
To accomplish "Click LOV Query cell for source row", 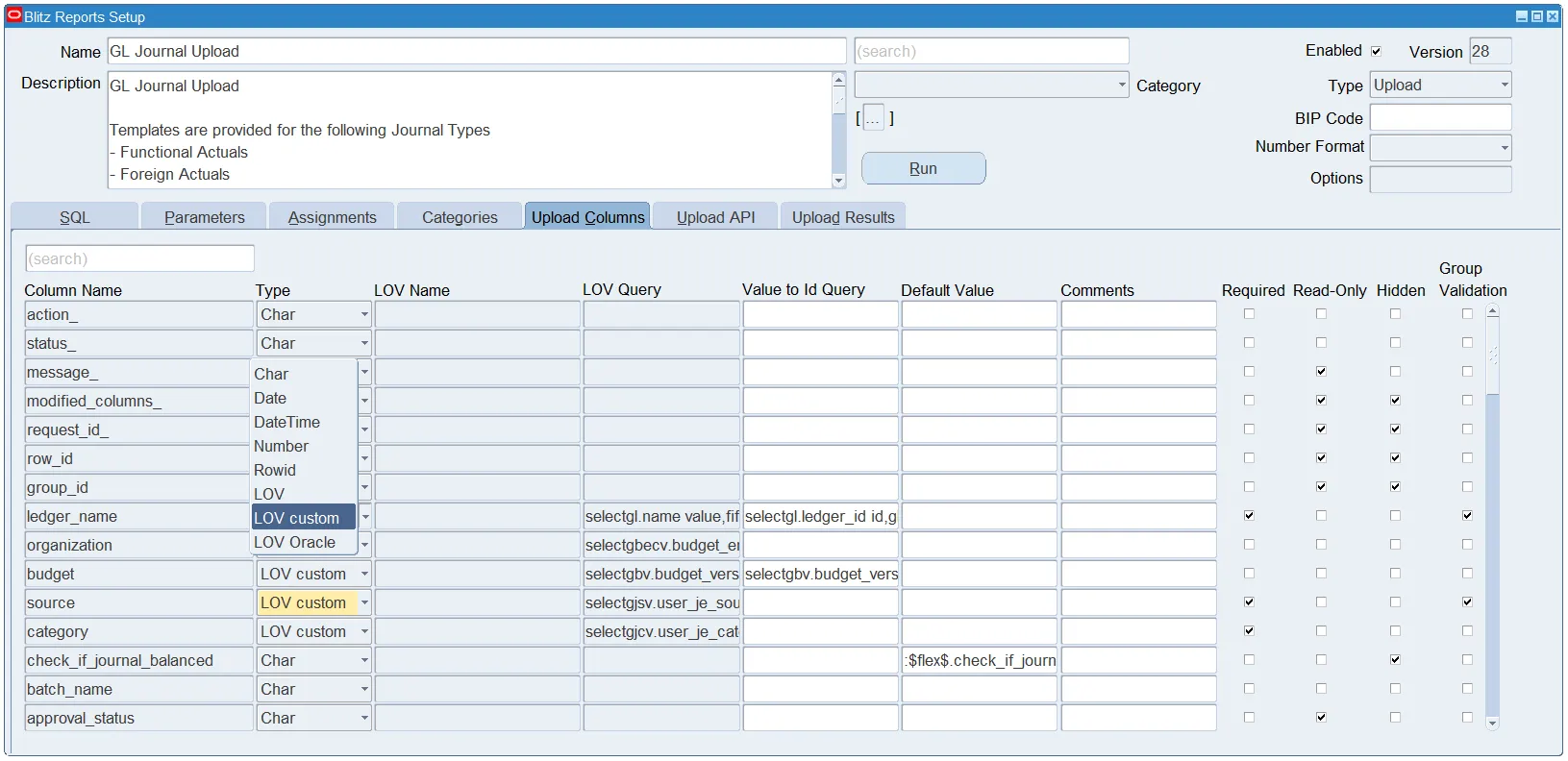I will coord(661,602).
